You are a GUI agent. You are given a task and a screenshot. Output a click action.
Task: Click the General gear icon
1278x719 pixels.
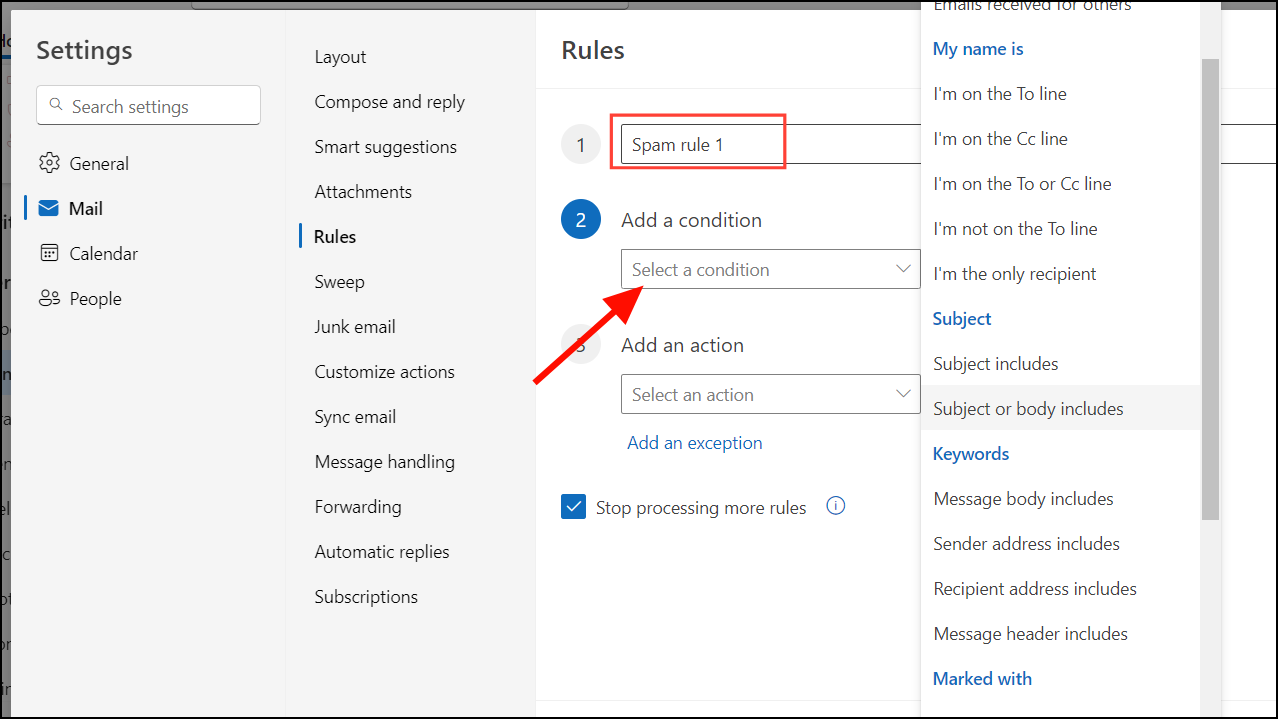click(49, 163)
